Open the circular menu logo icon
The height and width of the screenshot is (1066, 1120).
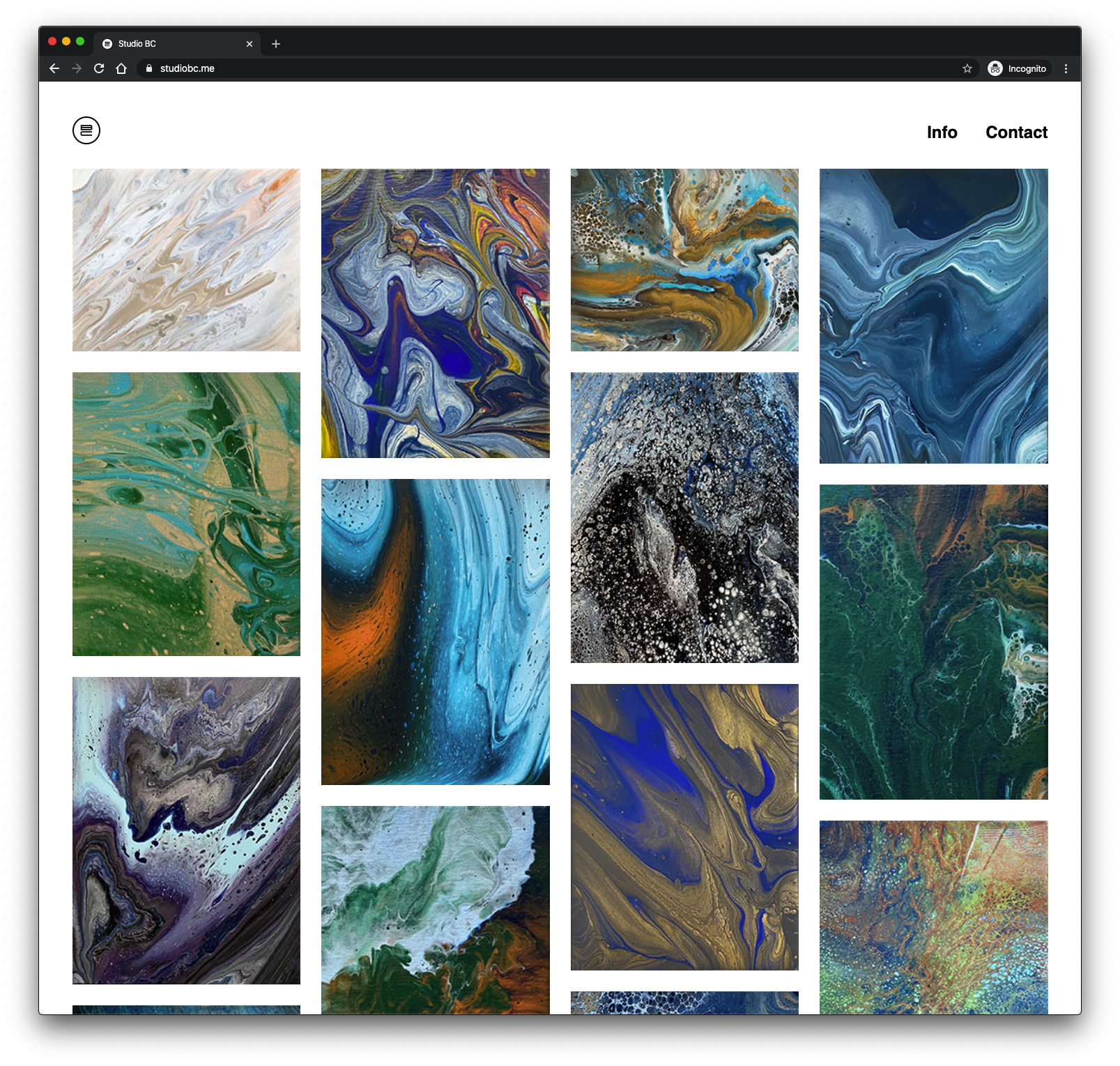coord(86,130)
